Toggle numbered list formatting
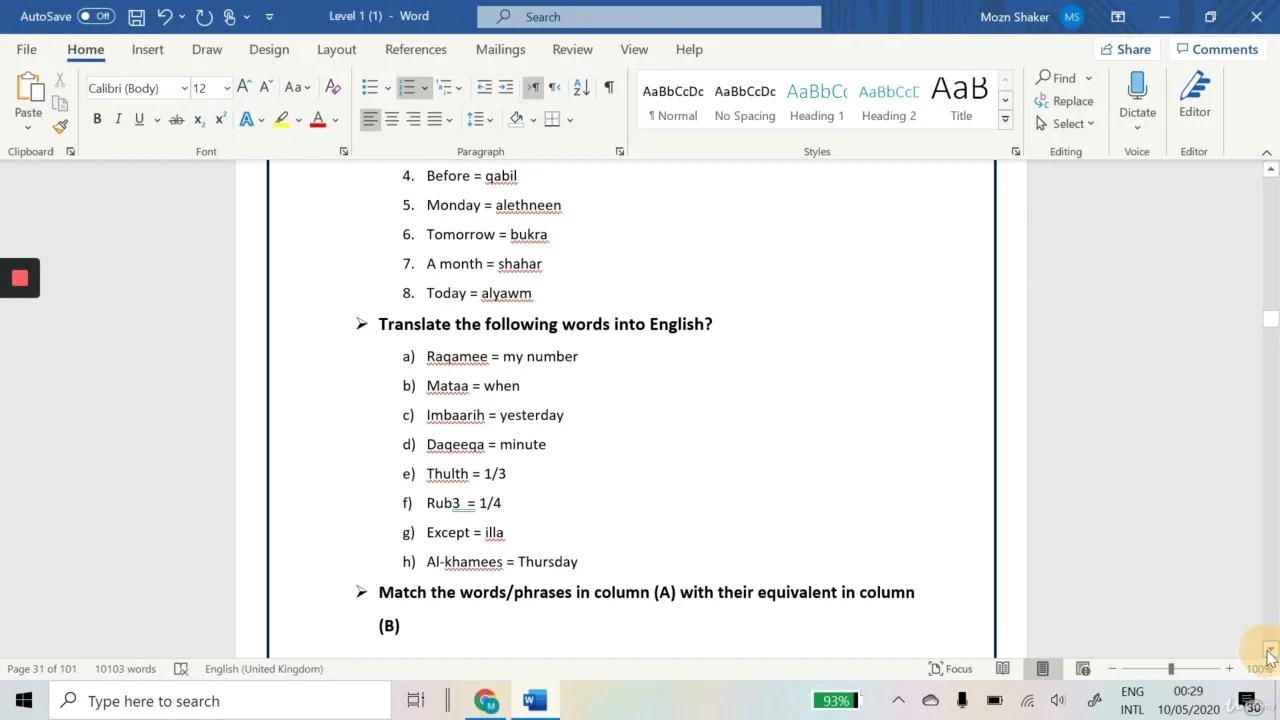This screenshot has height=720, width=1280. tap(408, 88)
